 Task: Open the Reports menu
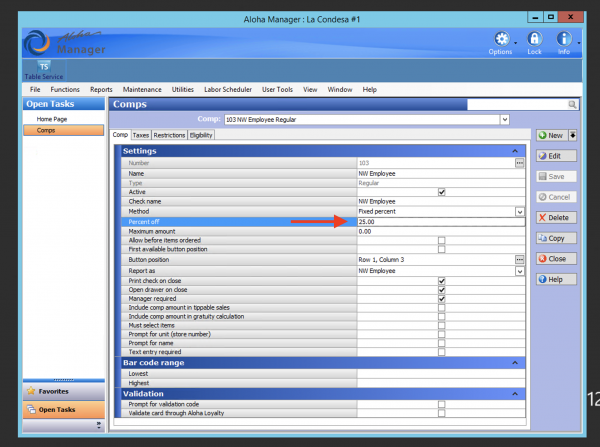101,90
